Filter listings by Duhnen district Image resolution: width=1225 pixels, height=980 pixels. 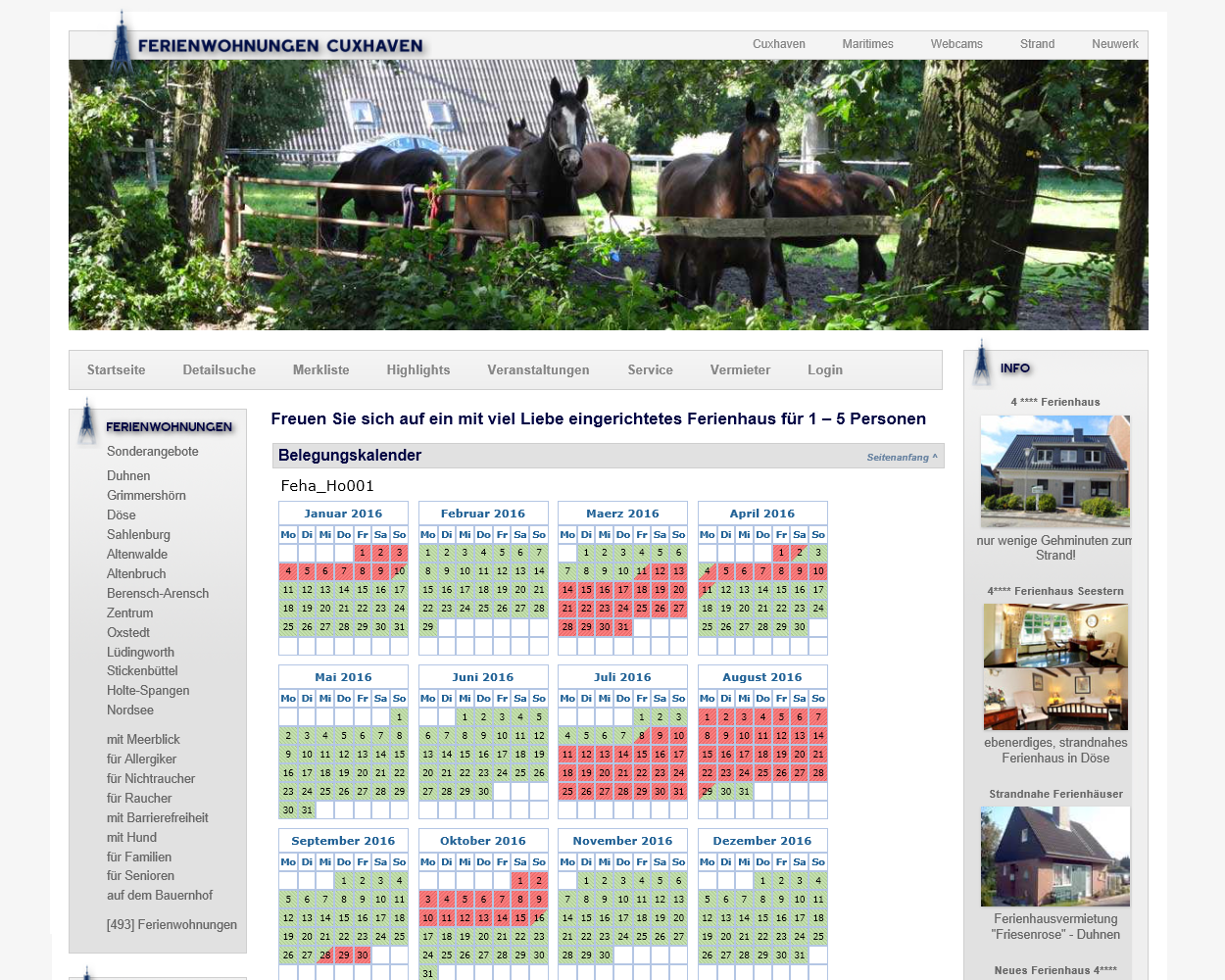tap(128, 476)
